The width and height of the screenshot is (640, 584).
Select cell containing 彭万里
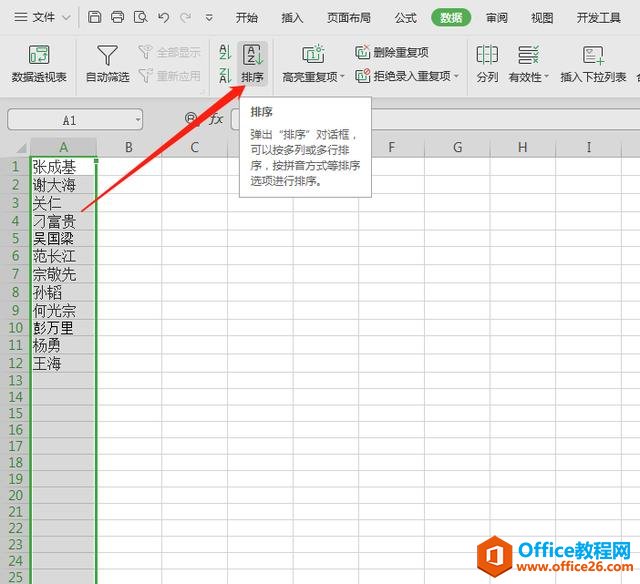click(x=64, y=328)
